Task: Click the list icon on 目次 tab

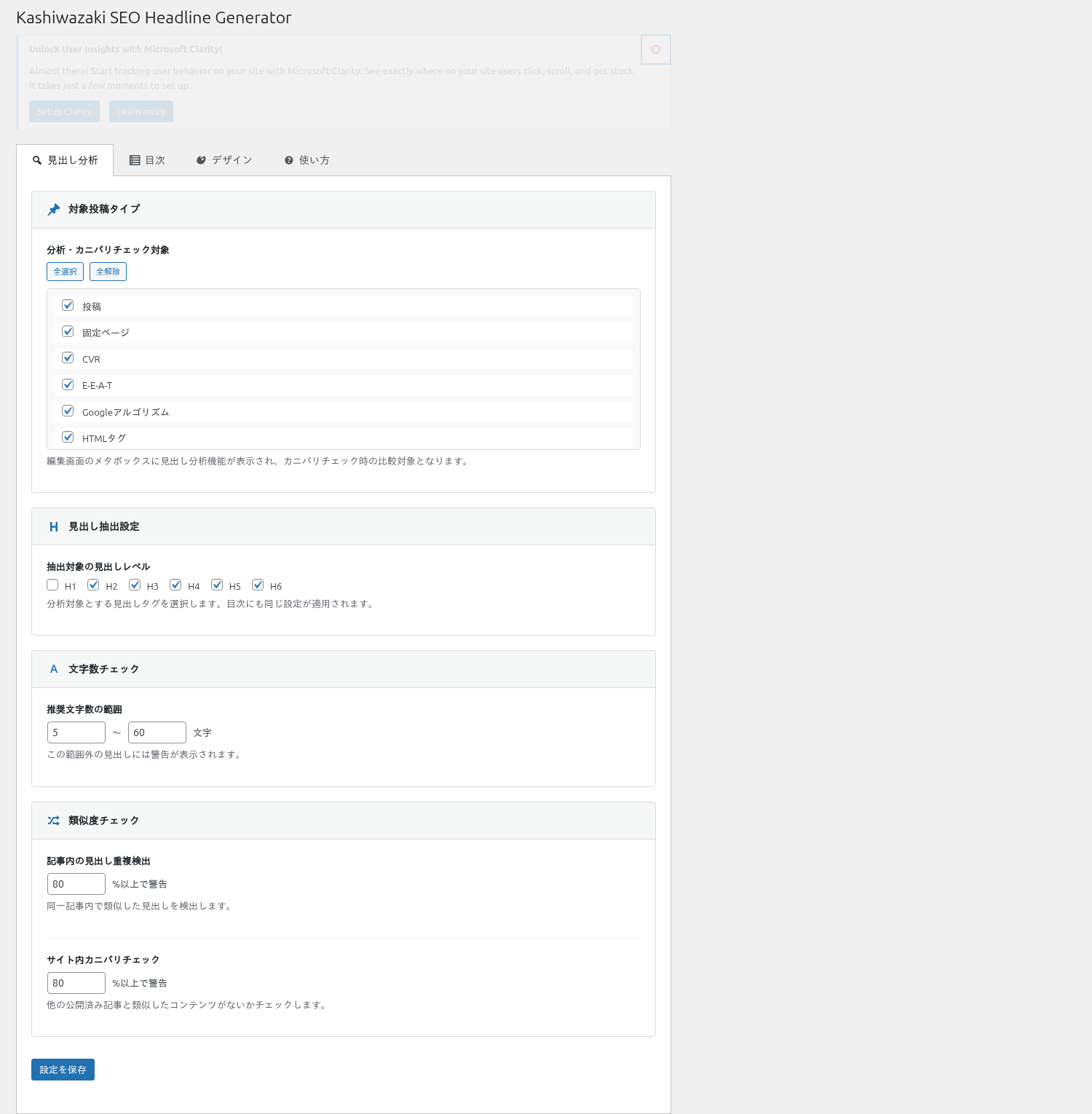Action: (x=135, y=160)
